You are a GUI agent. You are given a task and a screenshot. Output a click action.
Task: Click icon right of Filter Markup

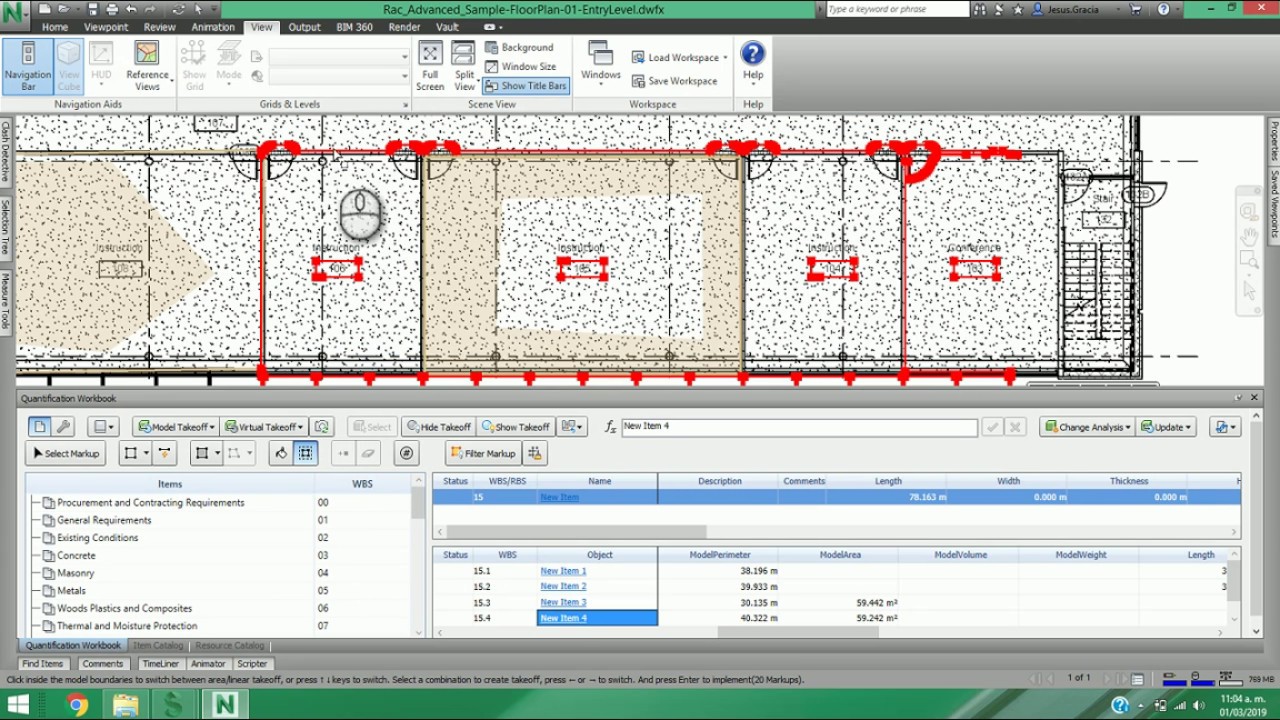click(x=534, y=453)
